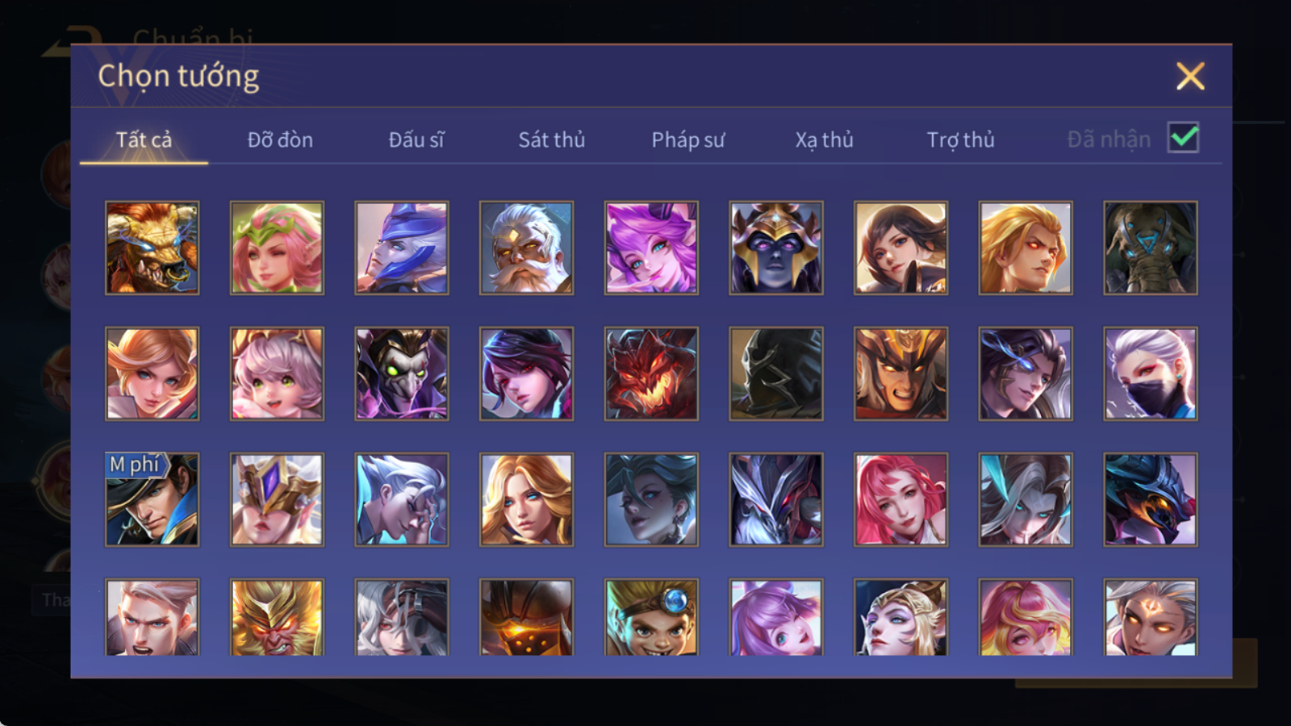Choose the golden monkey king hero
The width and height of the screenshot is (1291, 726).
pyautogui.click(x=277, y=618)
